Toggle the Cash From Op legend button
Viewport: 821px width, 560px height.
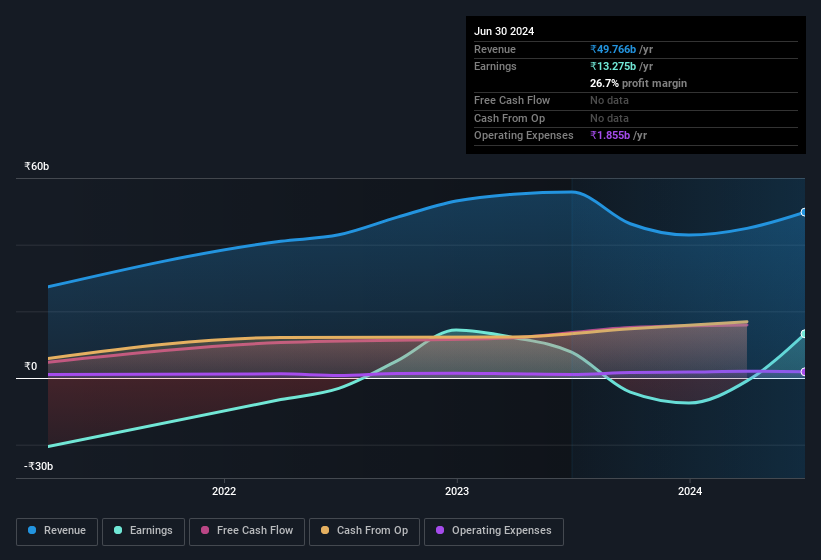point(364,531)
